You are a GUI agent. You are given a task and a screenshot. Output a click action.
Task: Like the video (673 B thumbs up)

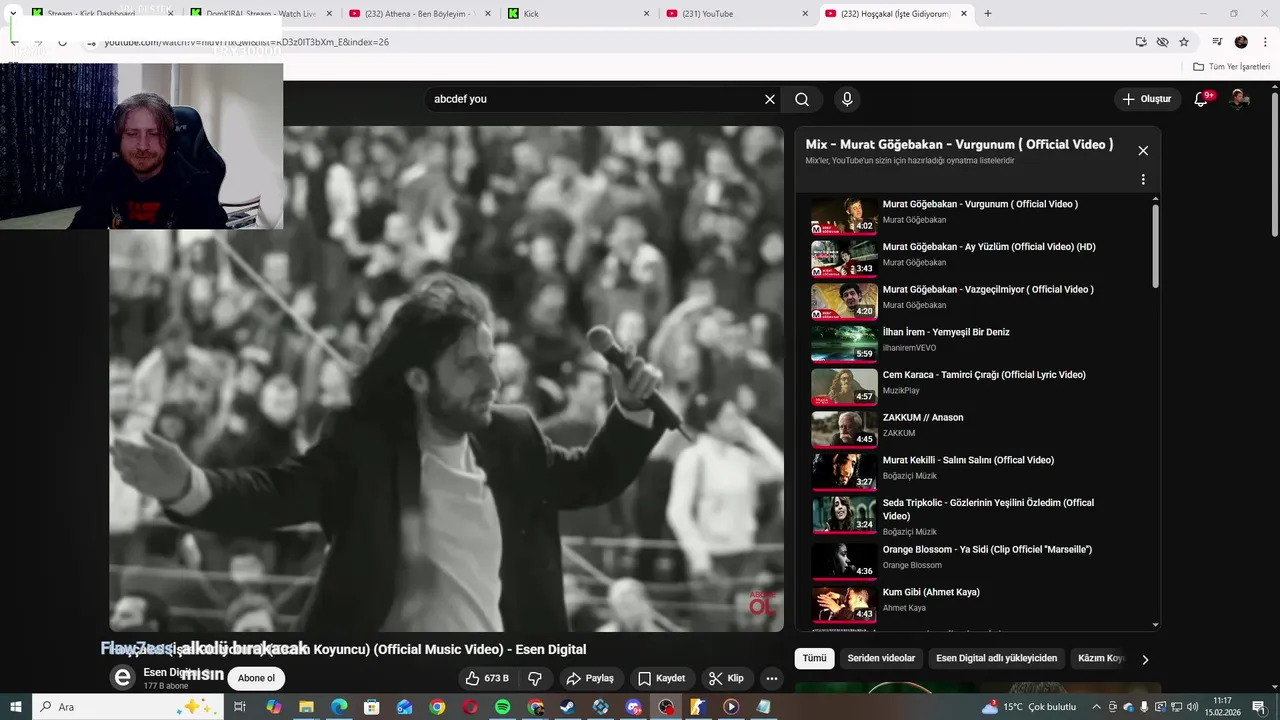coord(487,678)
